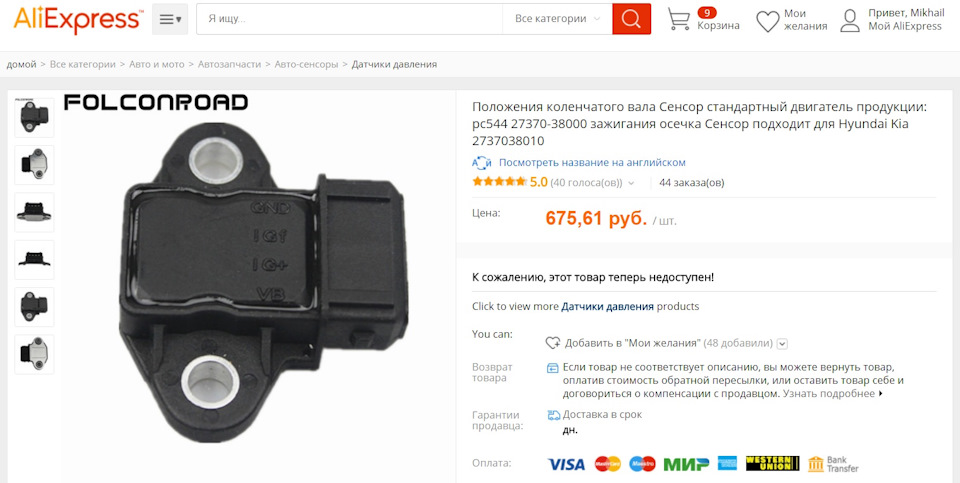Open 'Автозапчасти' breadcrumb
The image size is (960, 483).
[230, 64]
